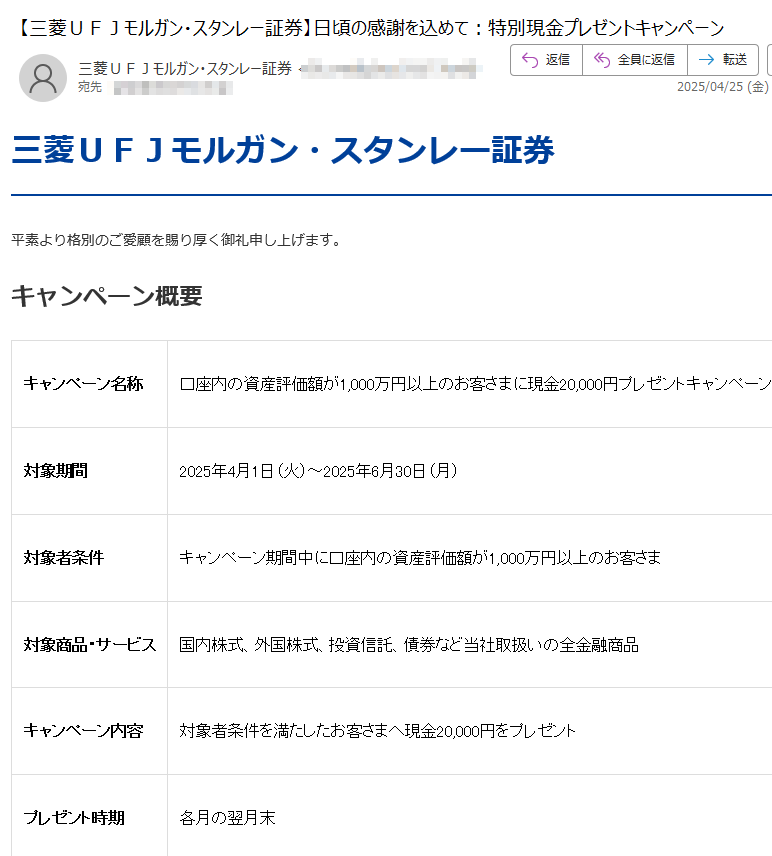The height and width of the screenshot is (856, 772).
Task: Click the 対象商品・サービス table cell
Action: click(90, 645)
